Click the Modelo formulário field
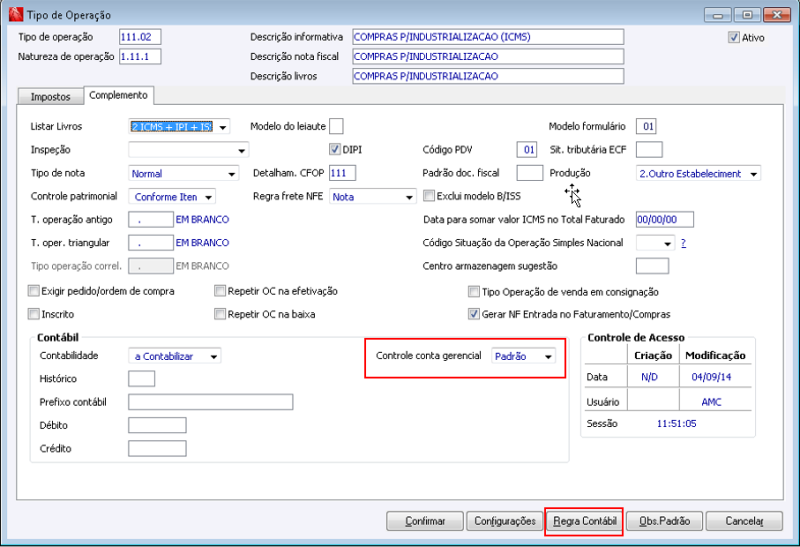 [x=646, y=126]
